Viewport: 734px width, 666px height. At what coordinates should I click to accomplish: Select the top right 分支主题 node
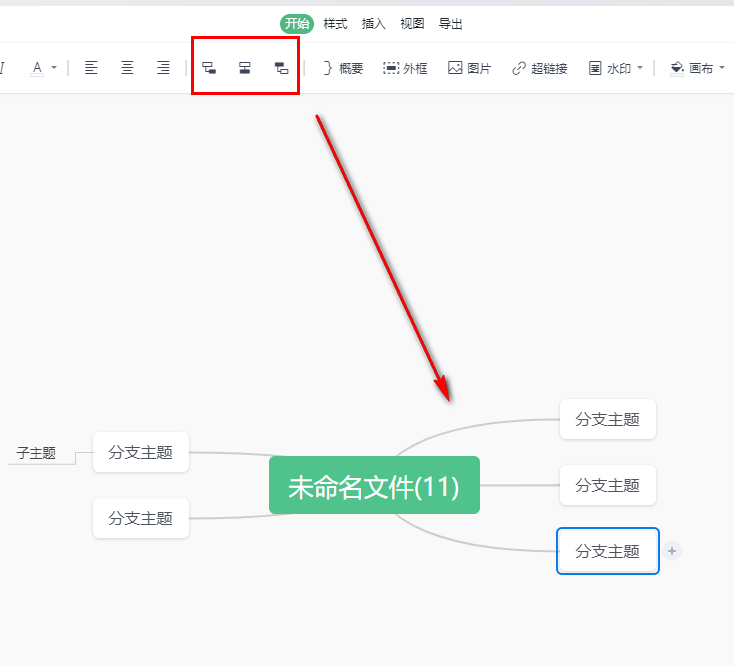click(x=608, y=419)
